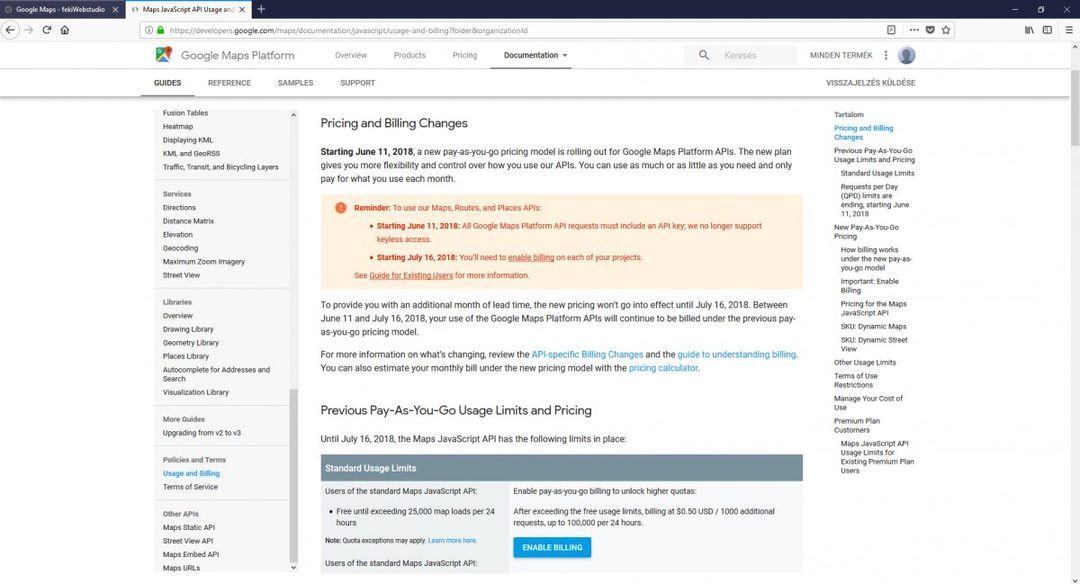Viewport: 1080px width, 584px height.
Task: Open the enable billing link in reminder
Action: coord(530,258)
